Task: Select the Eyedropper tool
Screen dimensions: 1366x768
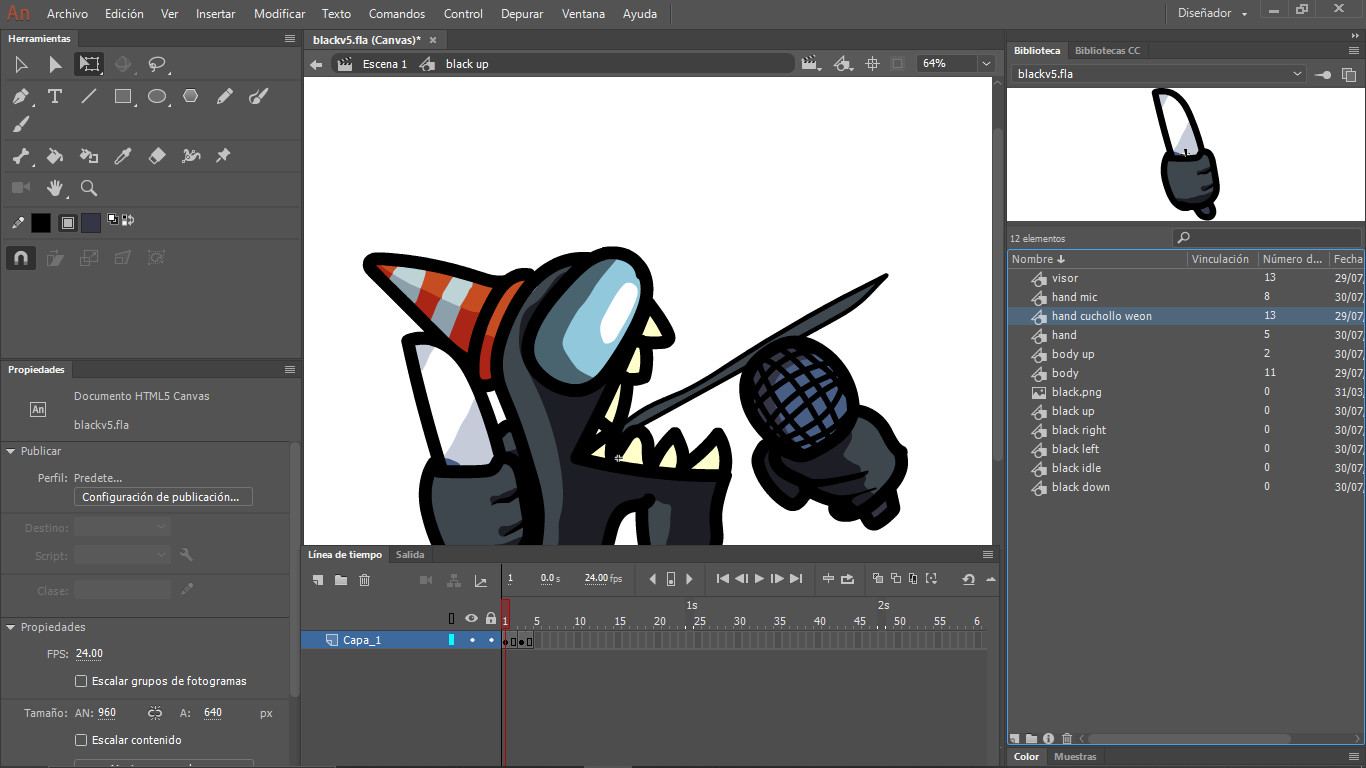Action: [x=123, y=156]
